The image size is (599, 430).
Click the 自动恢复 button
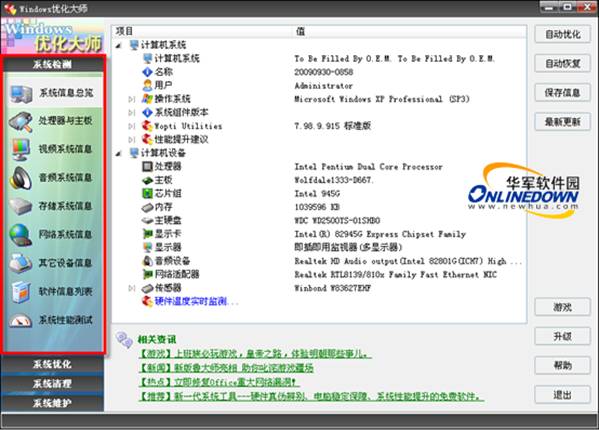click(562, 63)
